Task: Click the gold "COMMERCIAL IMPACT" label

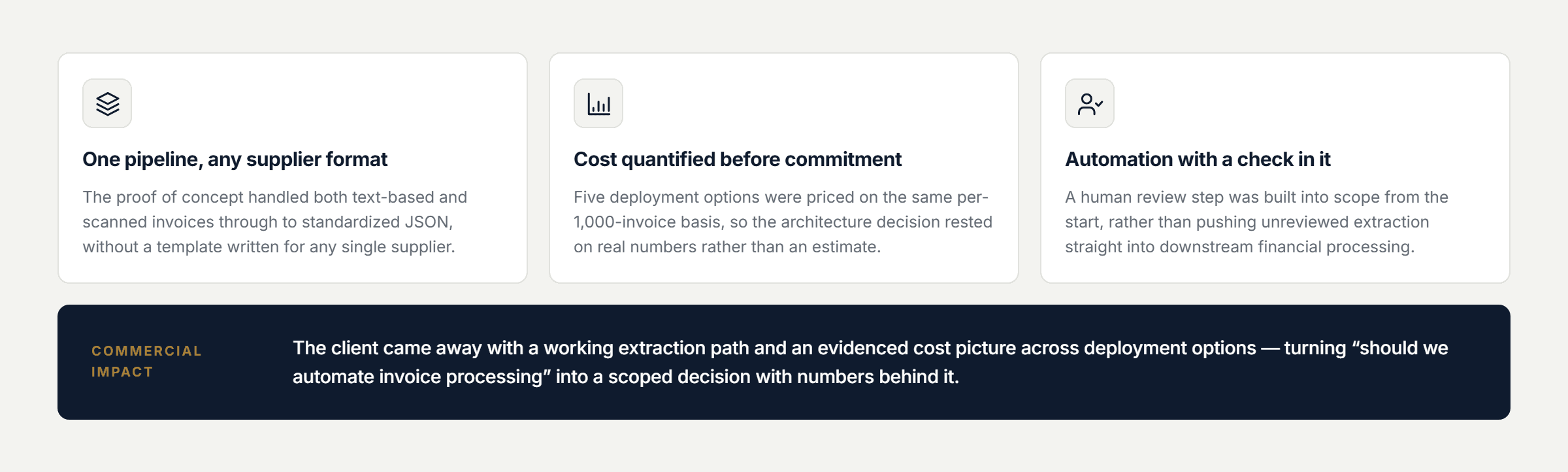Action: coord(146,361)
